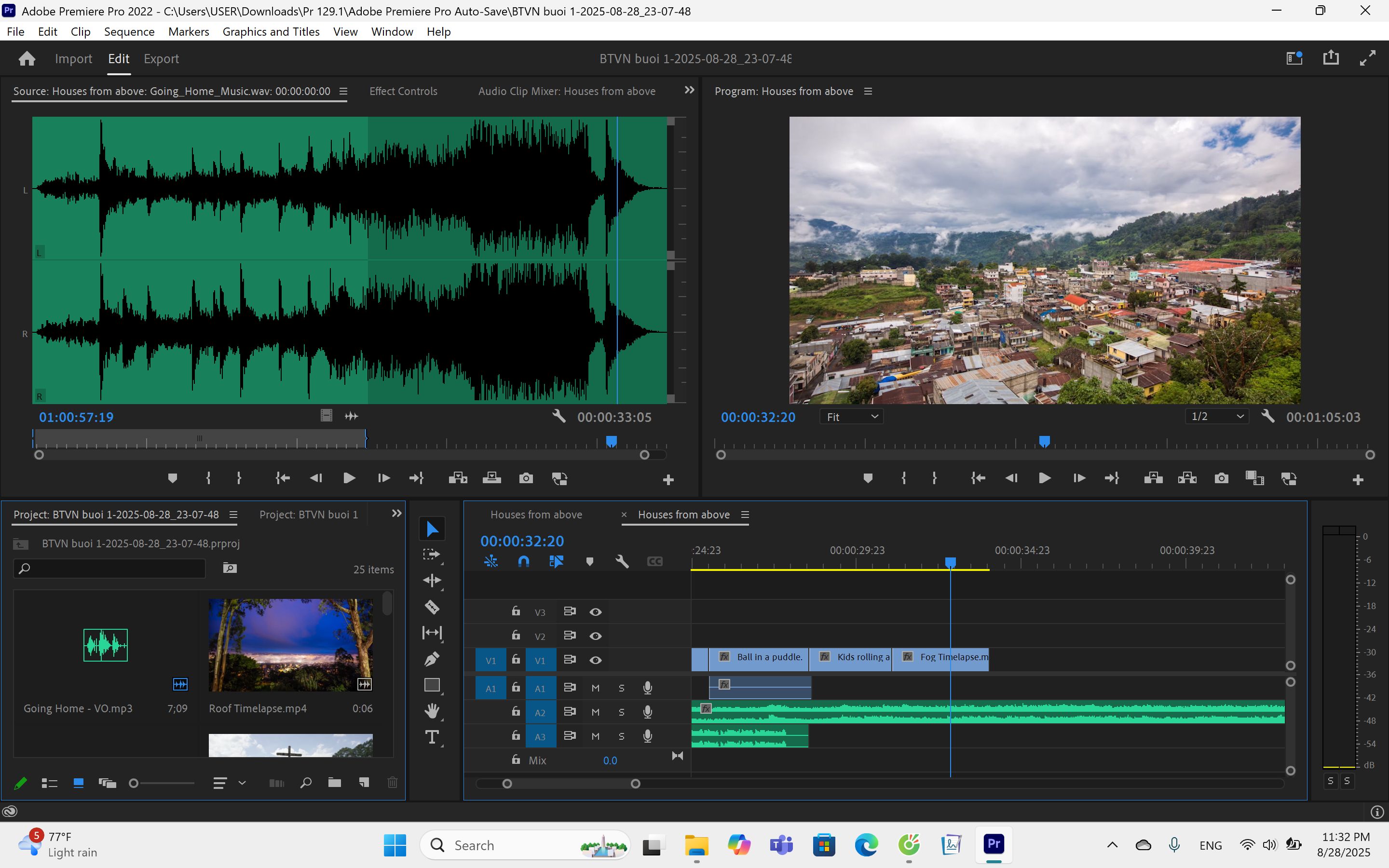
Task: Select the Pen tool
Action: click(432, 658)
